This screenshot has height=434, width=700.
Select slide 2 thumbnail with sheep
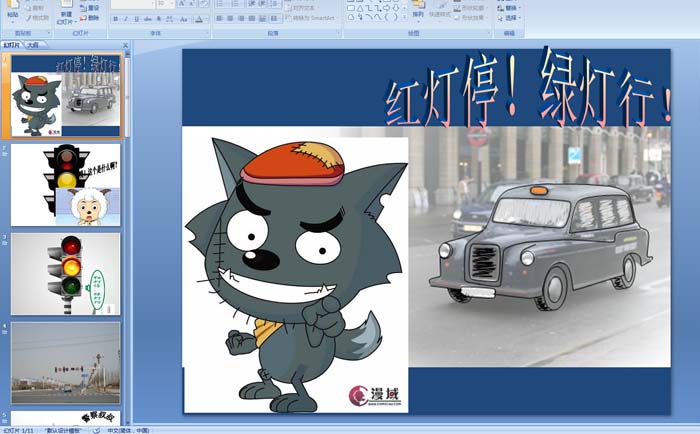point(65,185)
